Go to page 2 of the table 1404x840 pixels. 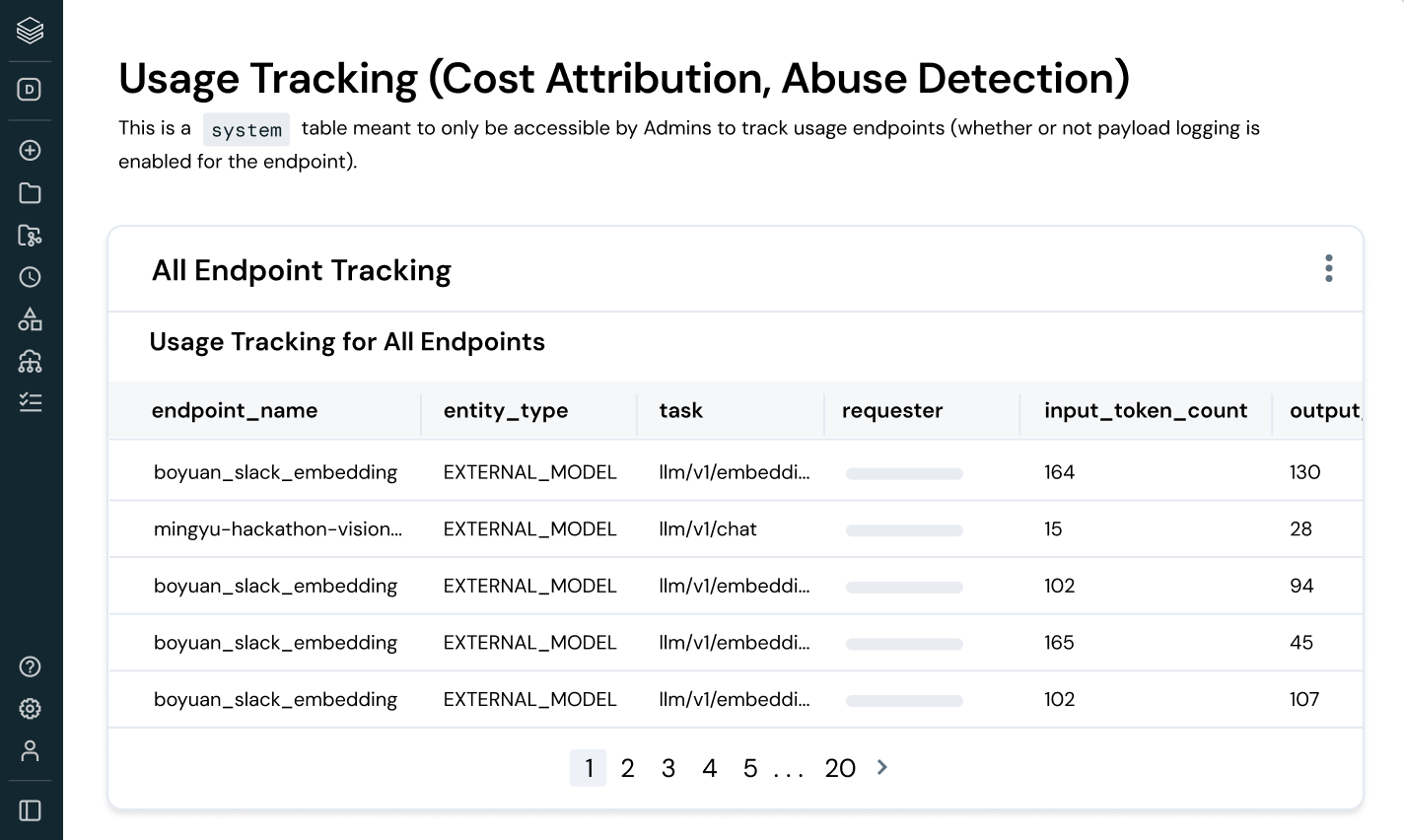tap(627, 768)
